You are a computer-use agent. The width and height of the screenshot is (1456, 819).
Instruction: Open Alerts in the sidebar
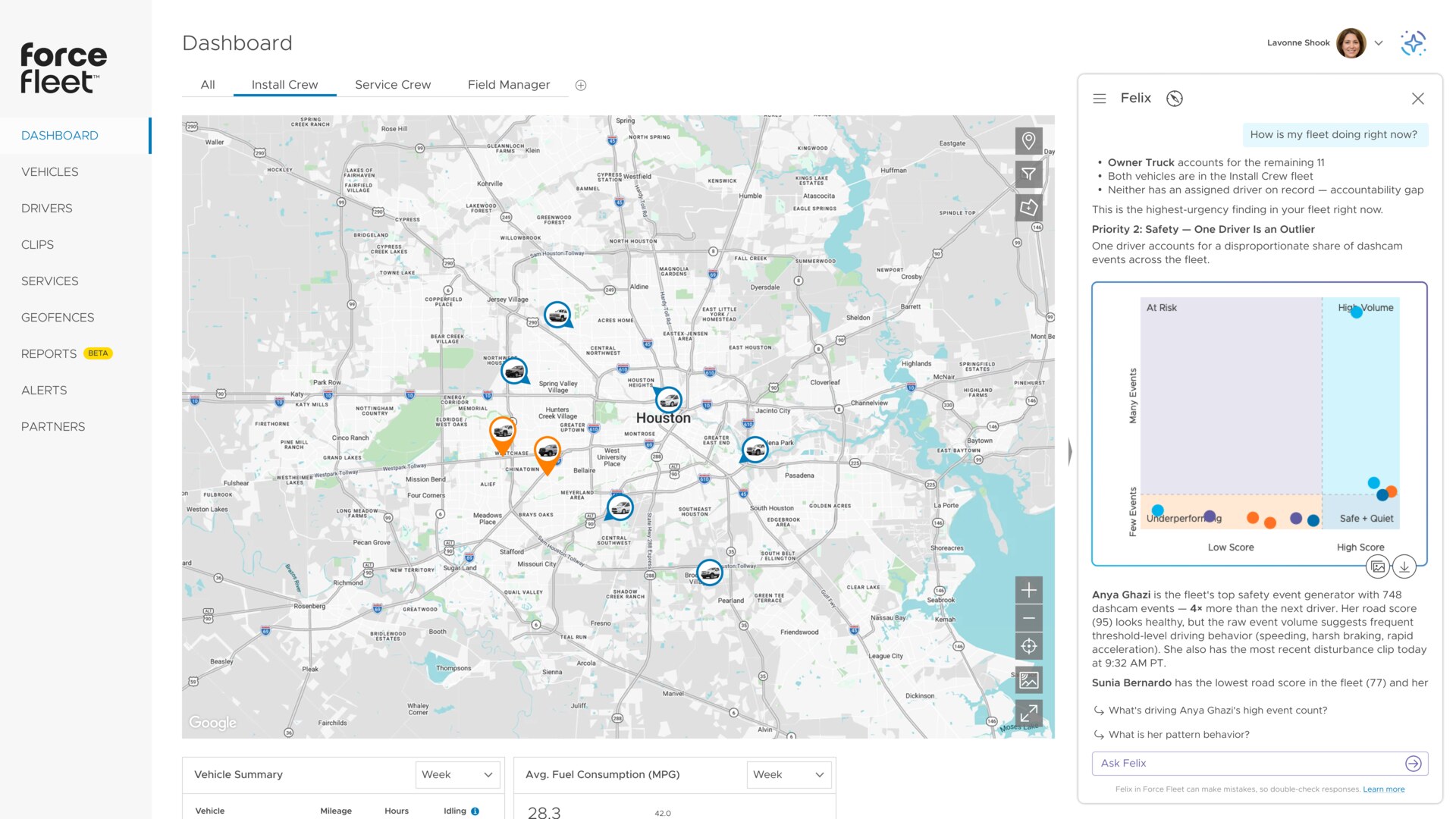pyautogui.click(x=44, y=391)
